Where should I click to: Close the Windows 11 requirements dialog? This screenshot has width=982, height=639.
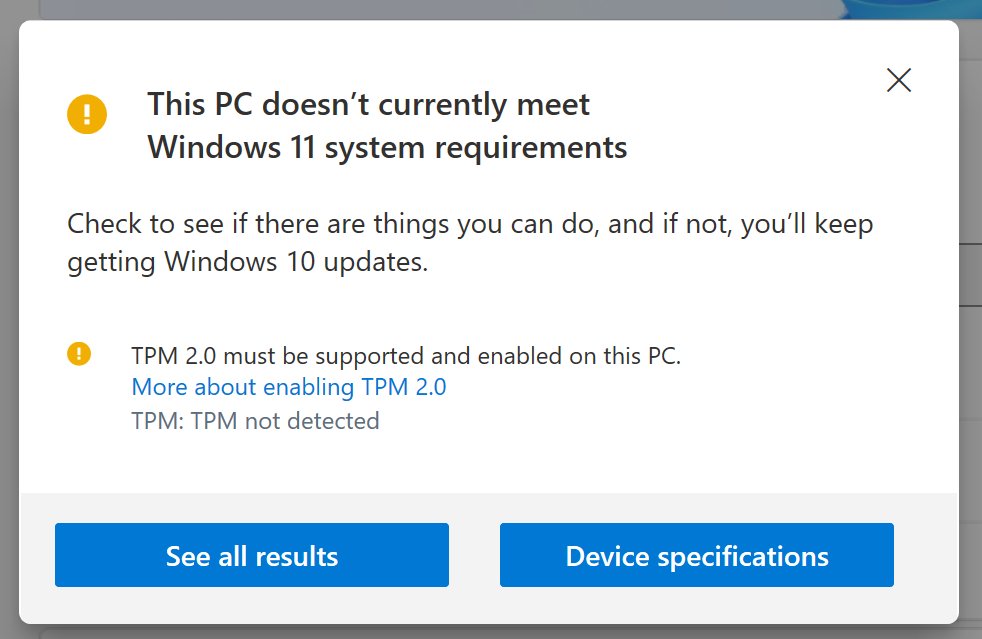tap(899, 80)
